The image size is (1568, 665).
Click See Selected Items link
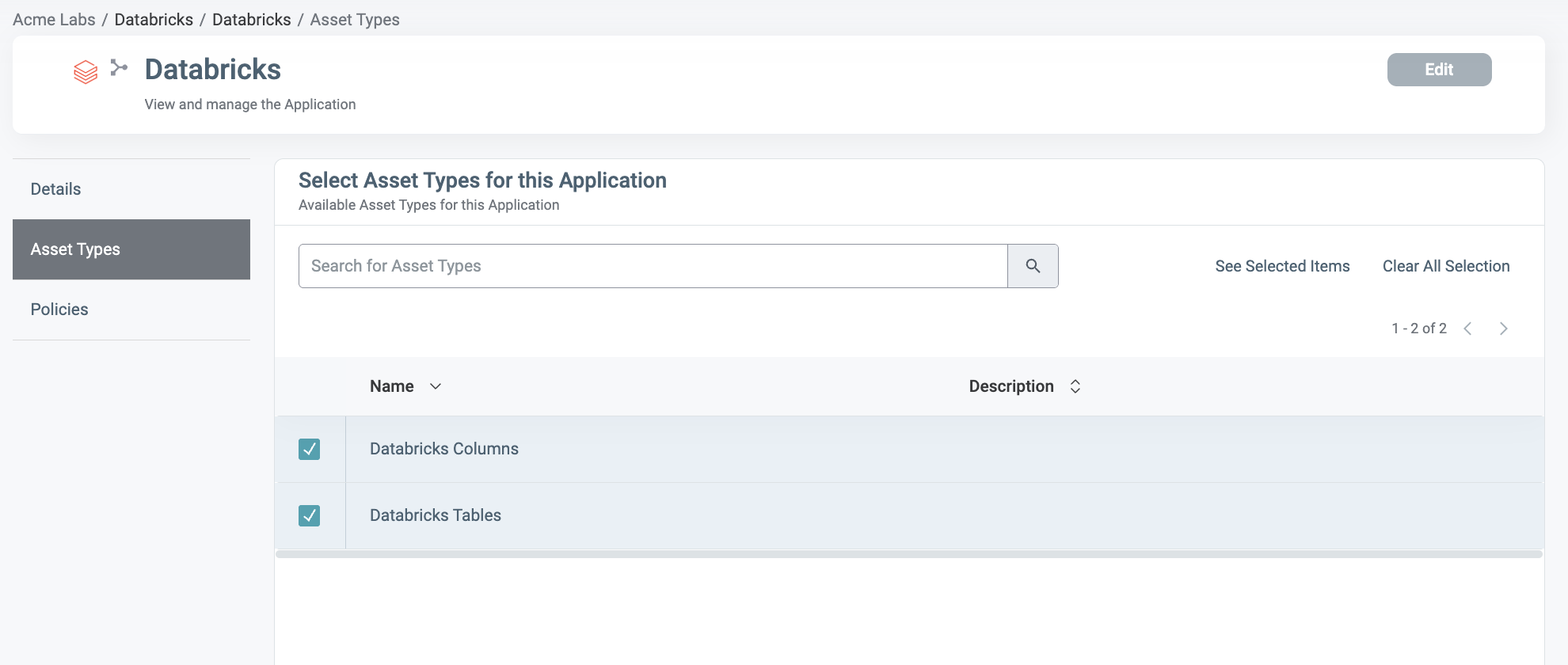[x=1282, y=266]
